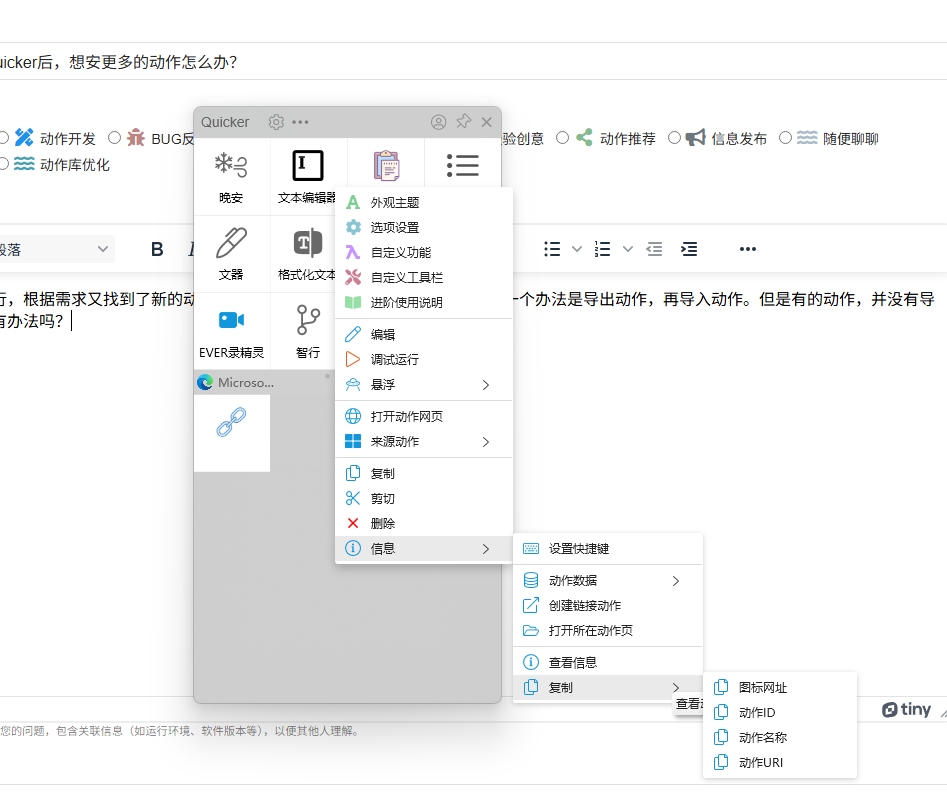
Task: Open the paragraph style dropdown
Action: coord(54,249)
